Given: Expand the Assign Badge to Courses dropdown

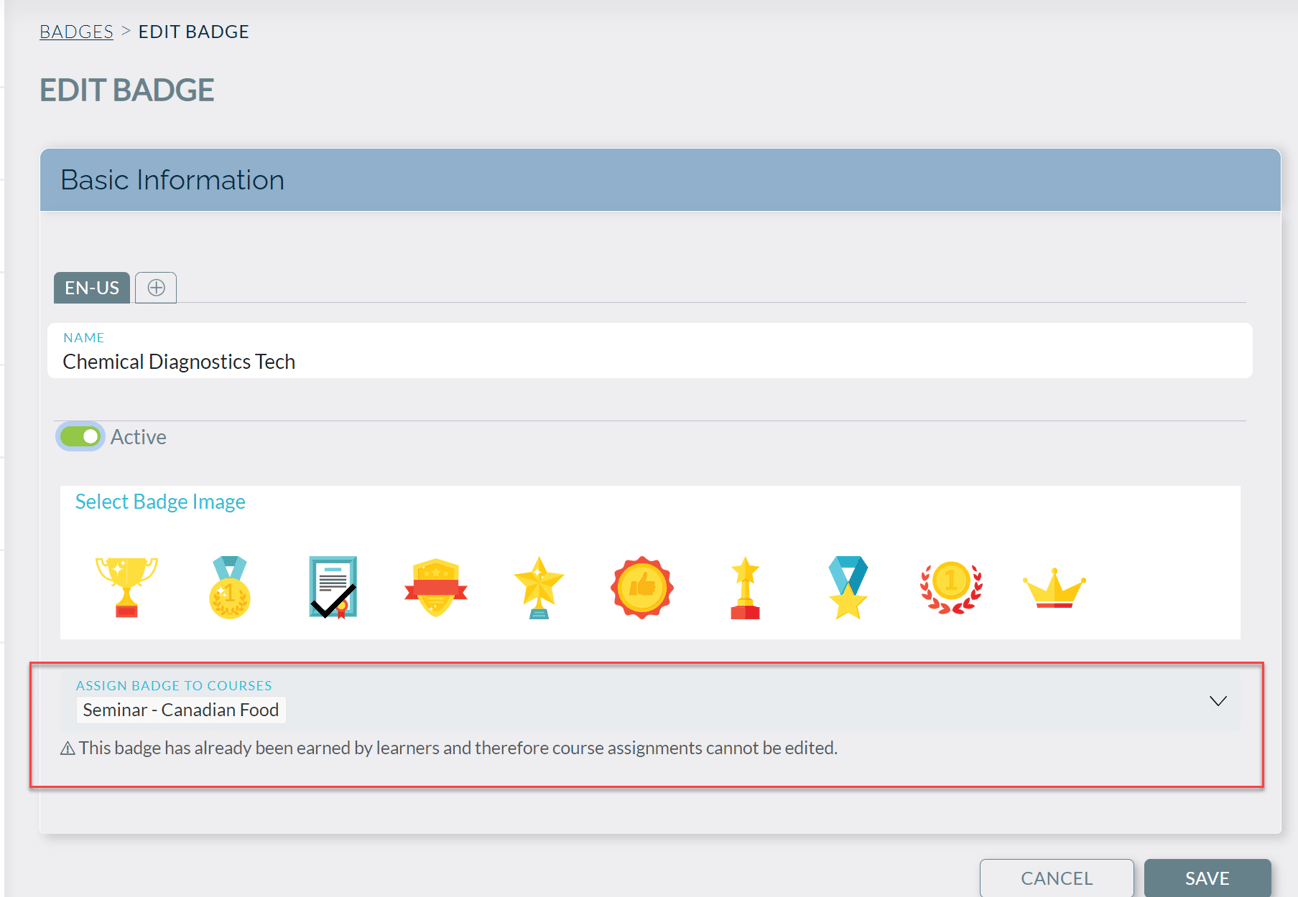Looking at the screenshot, I should 1218,701.
